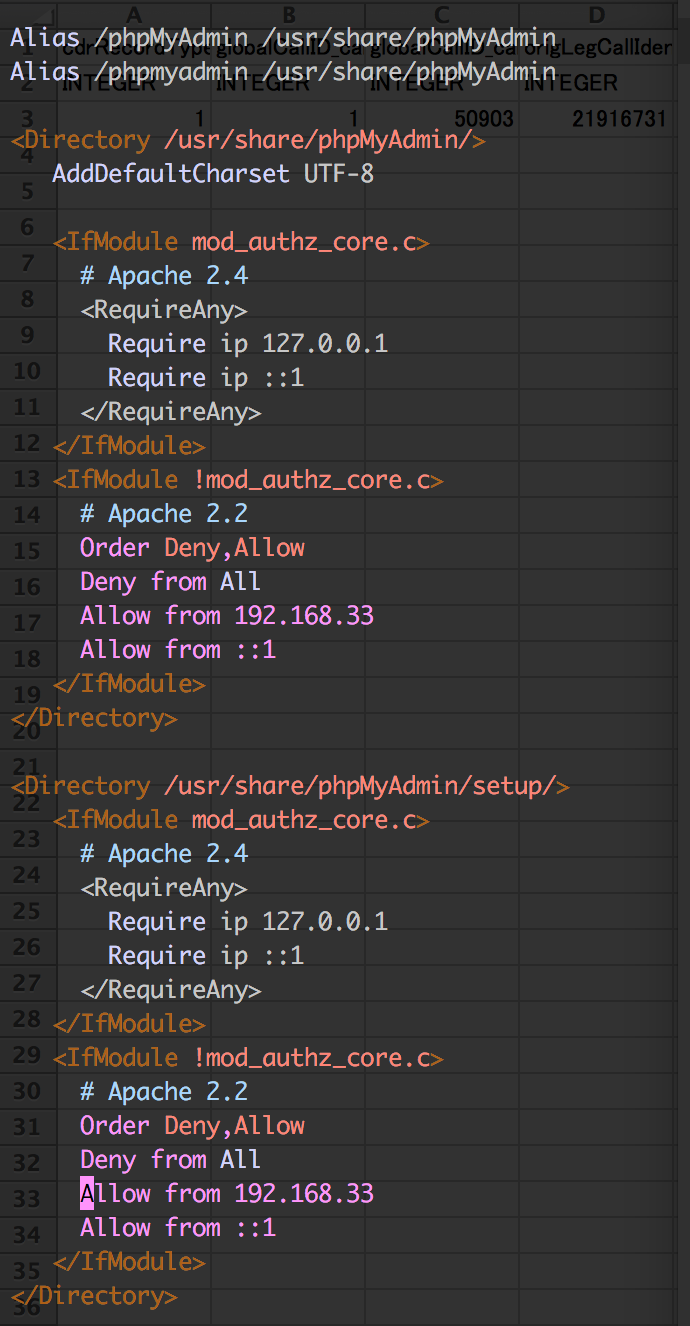Select spreadsheet row header 8

click(28, 299)
